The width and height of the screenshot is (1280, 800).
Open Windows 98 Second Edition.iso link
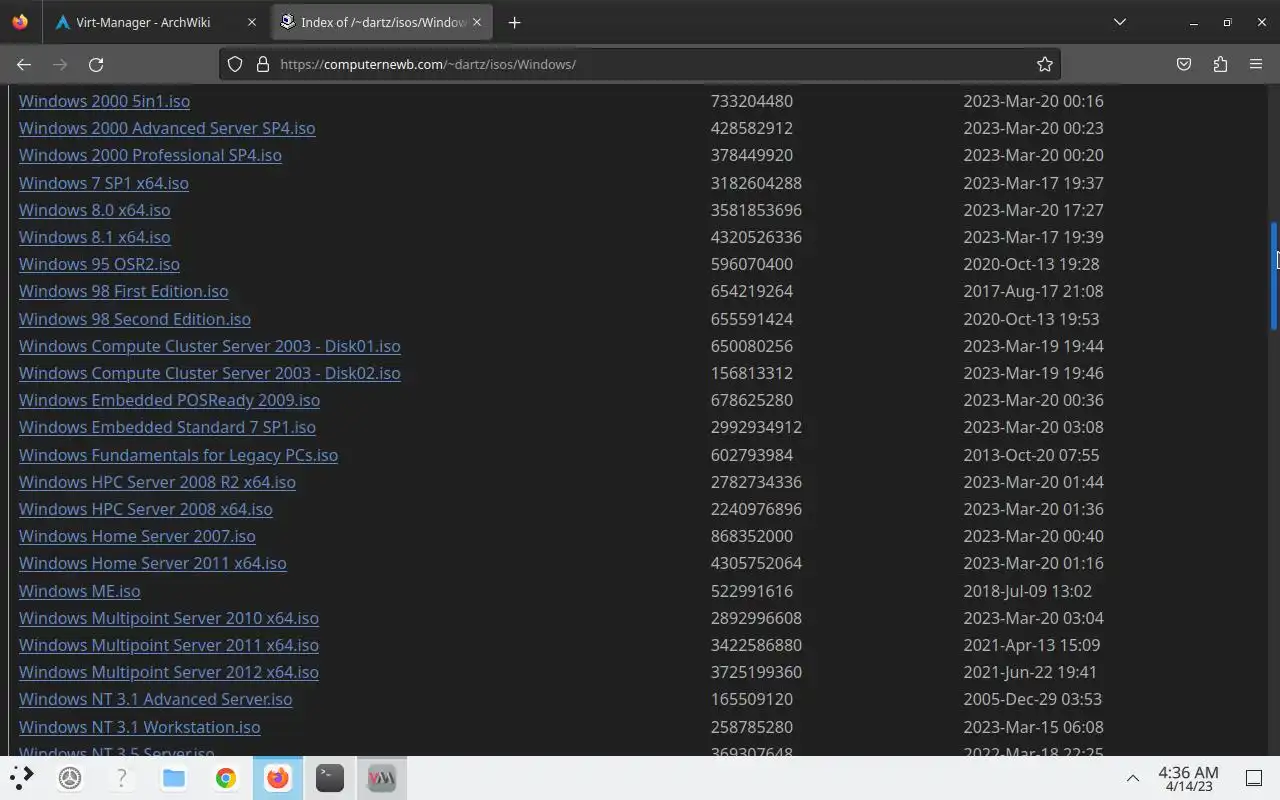point(135,319)
